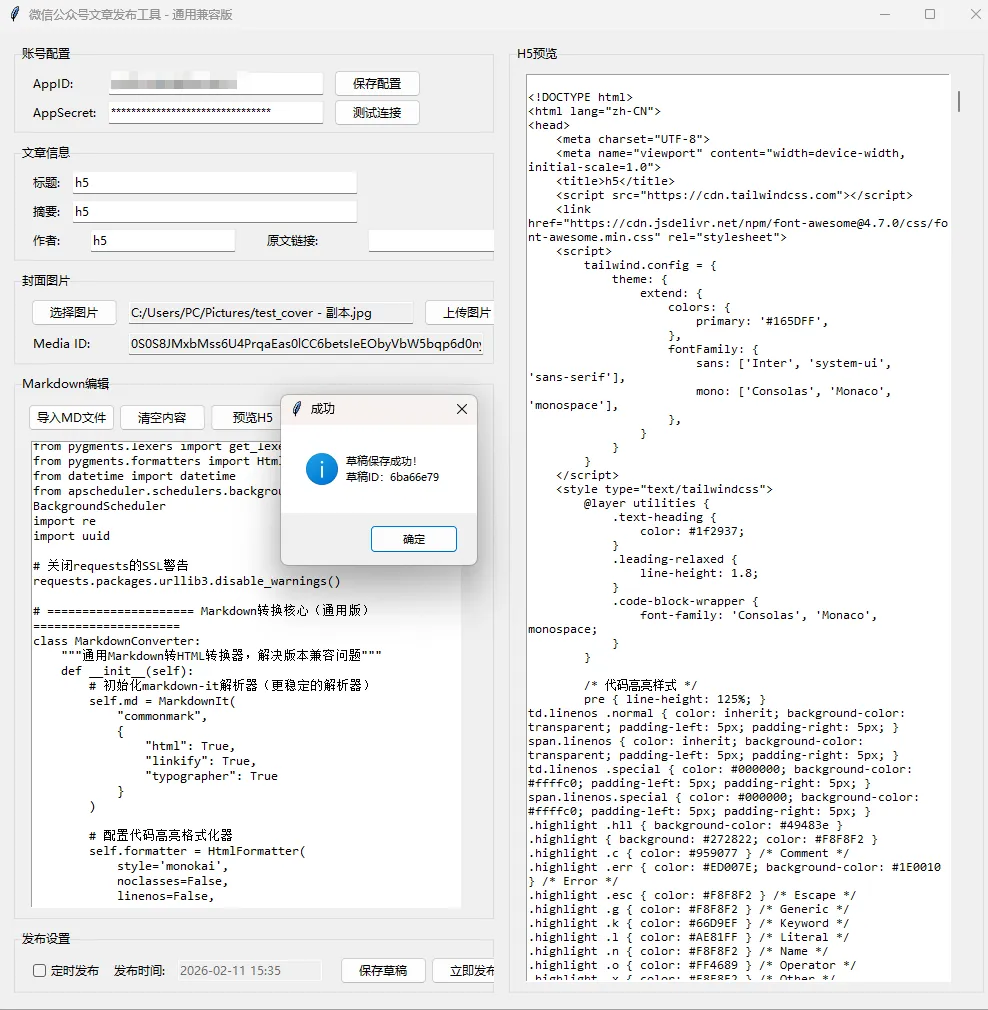Viewport: 988px width, 1010px height.
Task: Click the 导入MD文件 button
Action: [x=71, y=417]
